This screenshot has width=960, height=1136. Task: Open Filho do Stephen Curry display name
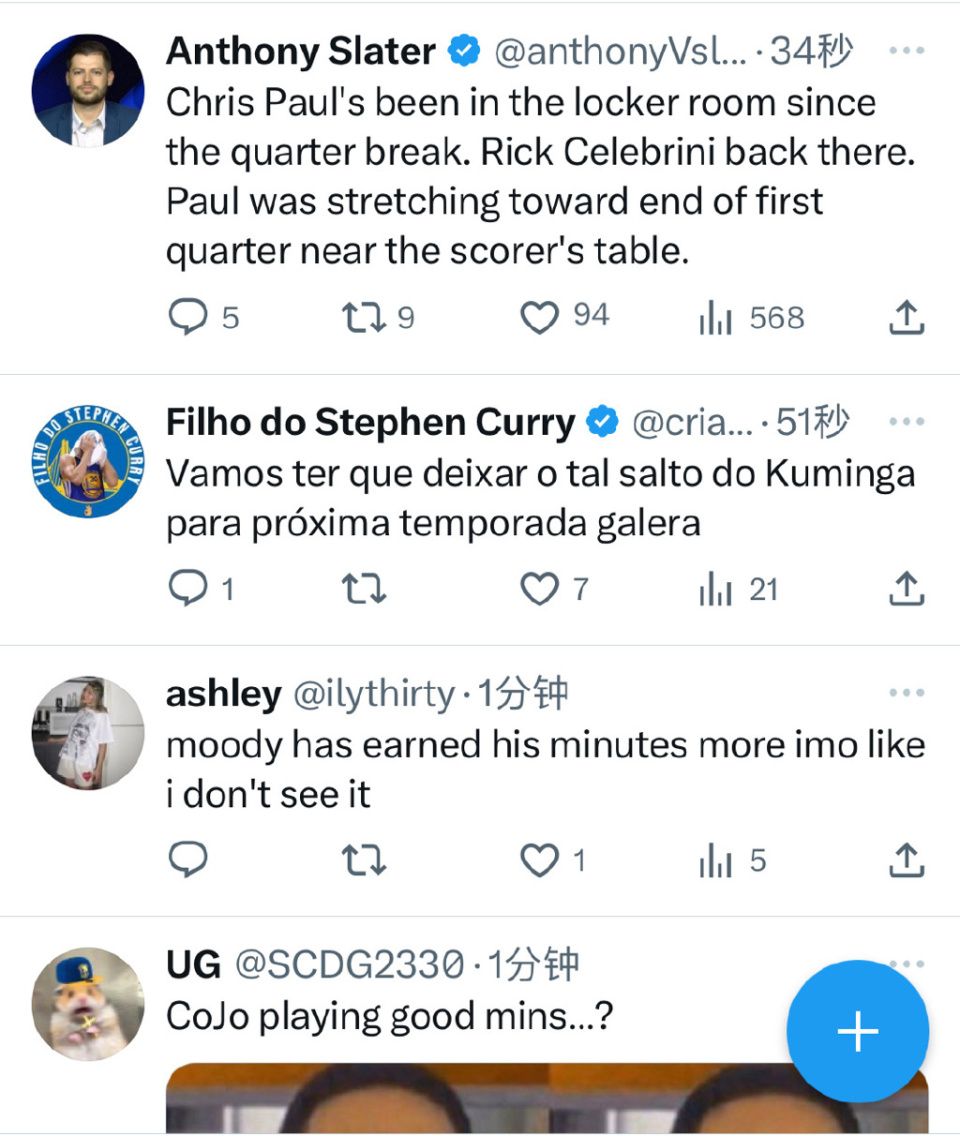(x=370, y=422)
